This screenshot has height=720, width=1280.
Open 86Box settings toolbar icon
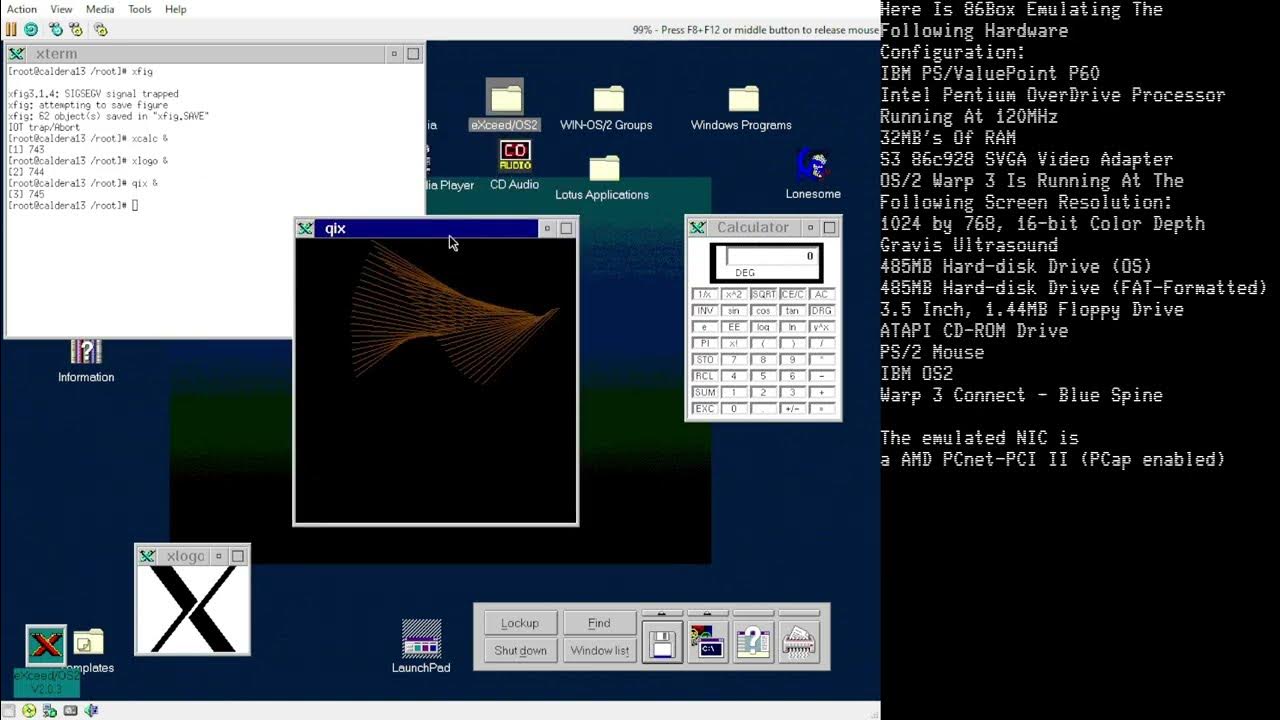point(100,29)
